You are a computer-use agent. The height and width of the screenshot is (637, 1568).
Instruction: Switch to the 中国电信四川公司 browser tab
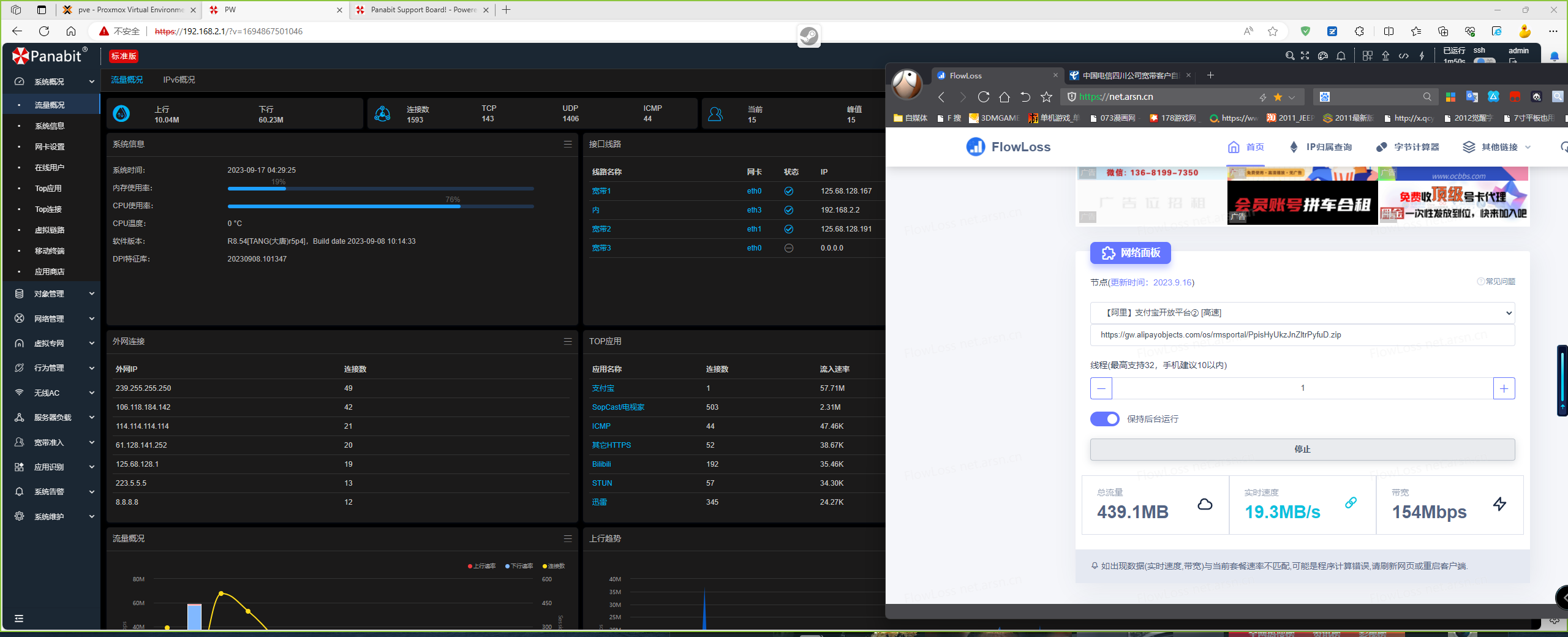point(1130,75)
